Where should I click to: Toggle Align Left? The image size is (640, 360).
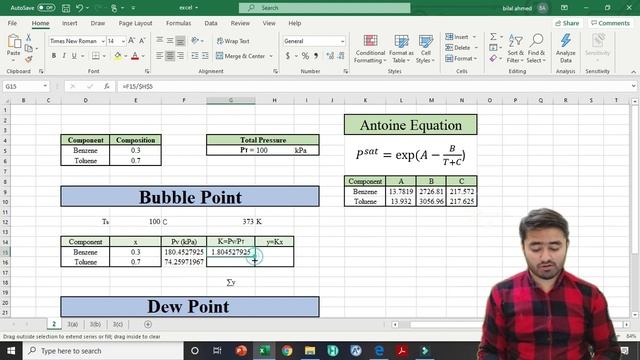160,56
